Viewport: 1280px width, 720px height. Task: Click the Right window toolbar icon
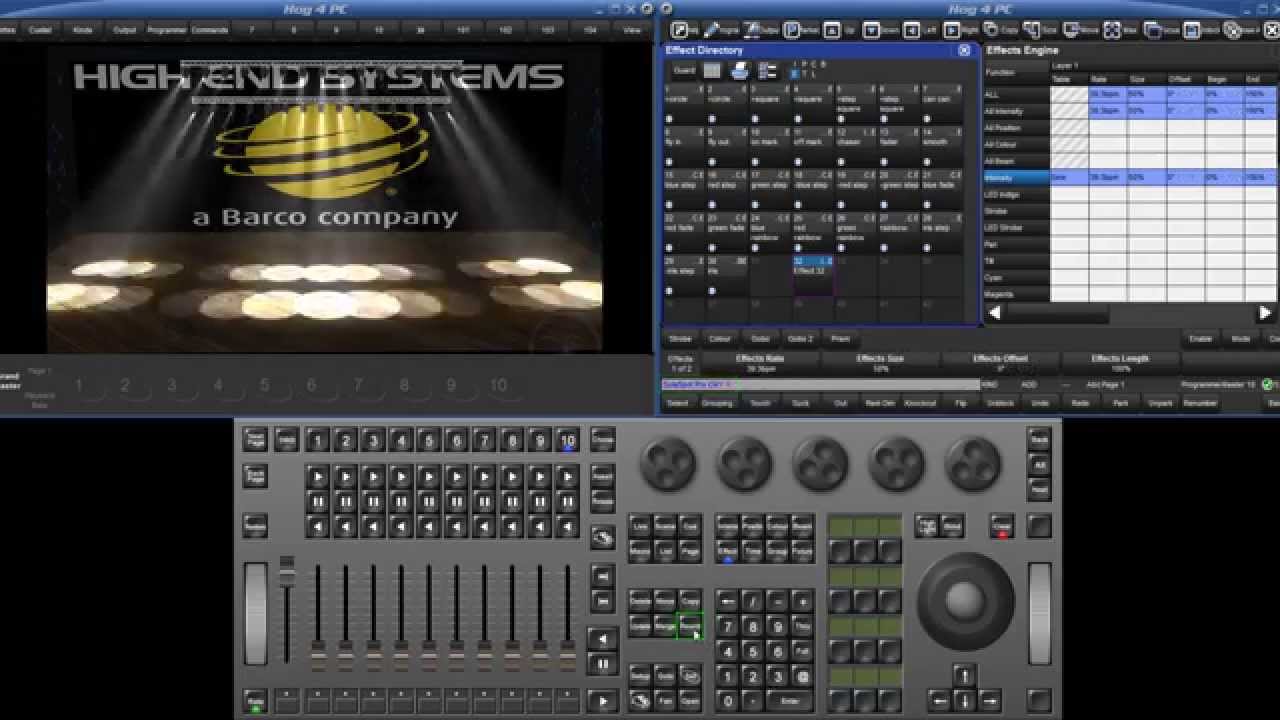pyautogui.click(x=961, y=31)
